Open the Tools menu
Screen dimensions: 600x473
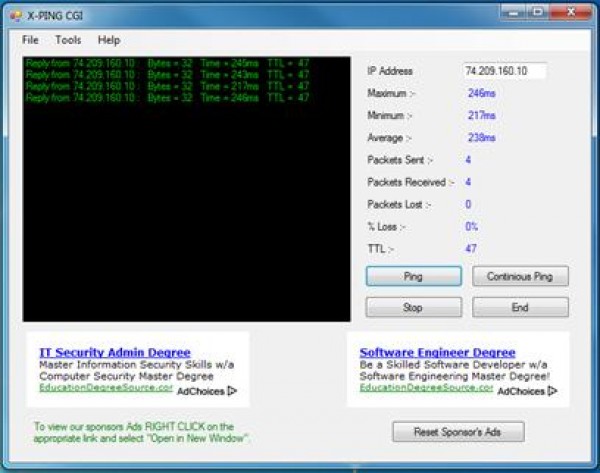[68, 40]
